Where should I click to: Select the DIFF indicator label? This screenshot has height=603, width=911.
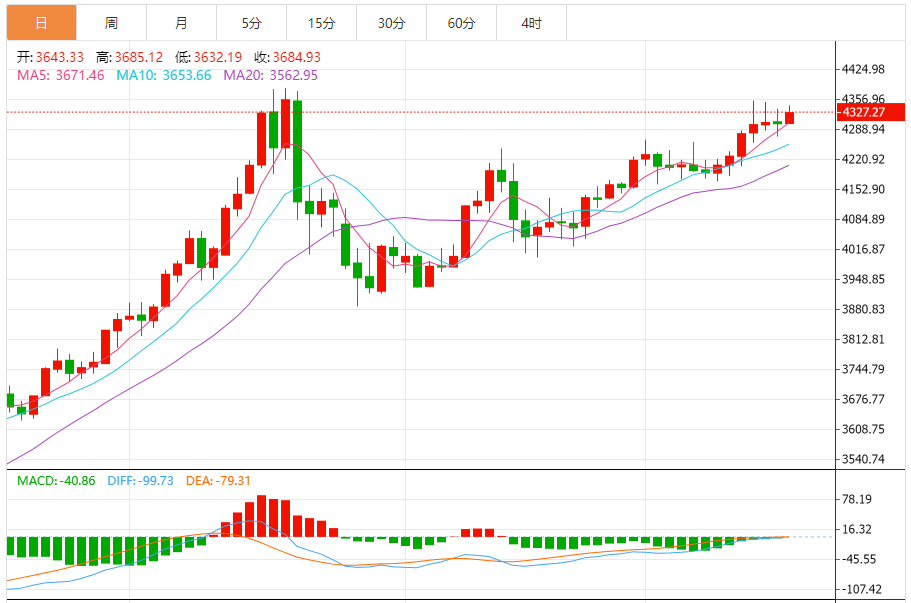139,481
